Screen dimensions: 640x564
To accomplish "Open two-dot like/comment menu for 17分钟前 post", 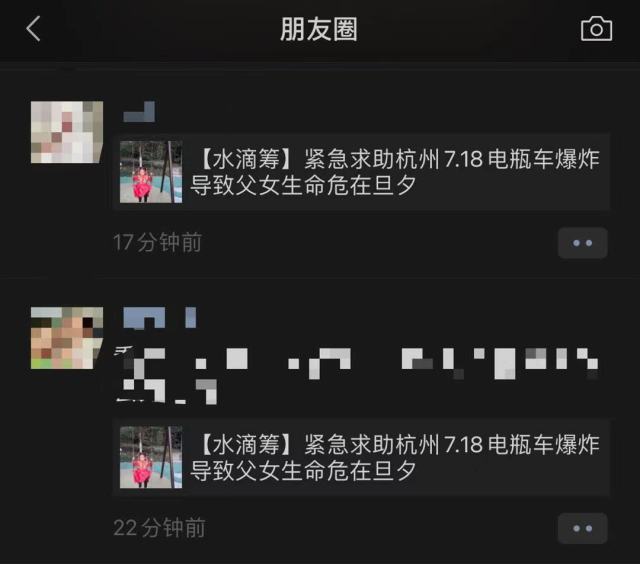I will 582,243.
